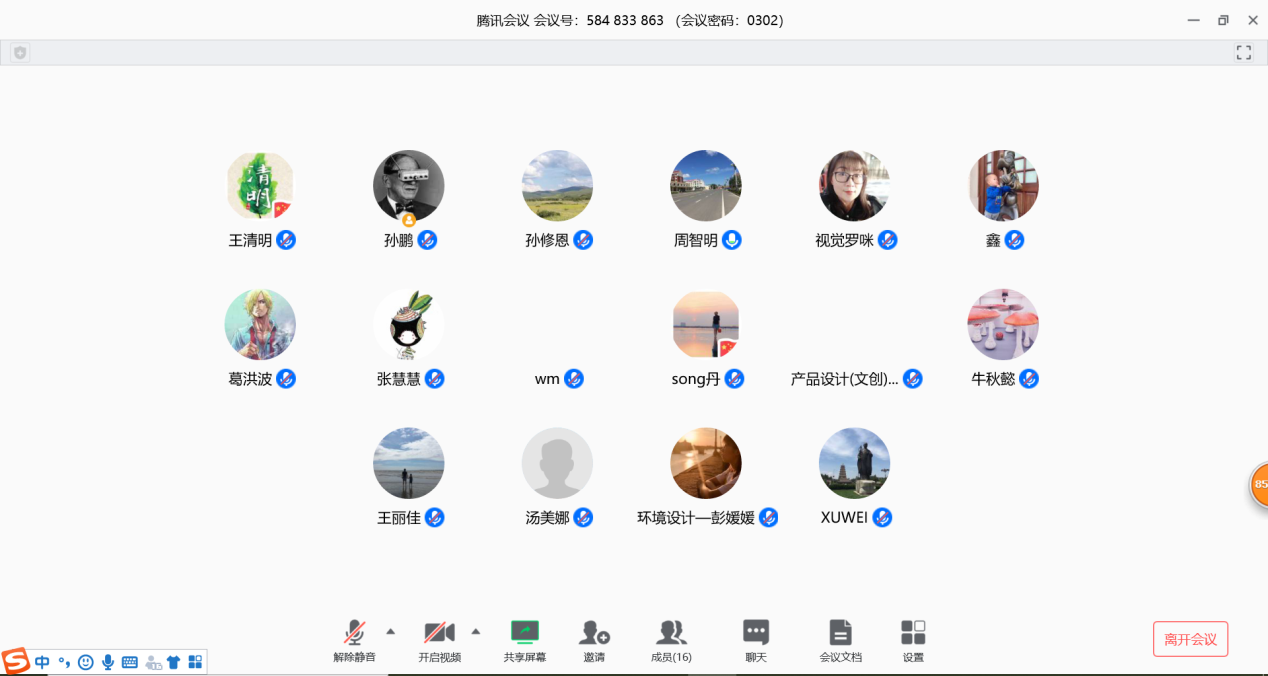Toggle Sogou Chinese/English input mode 中

[x=42, y=662]
